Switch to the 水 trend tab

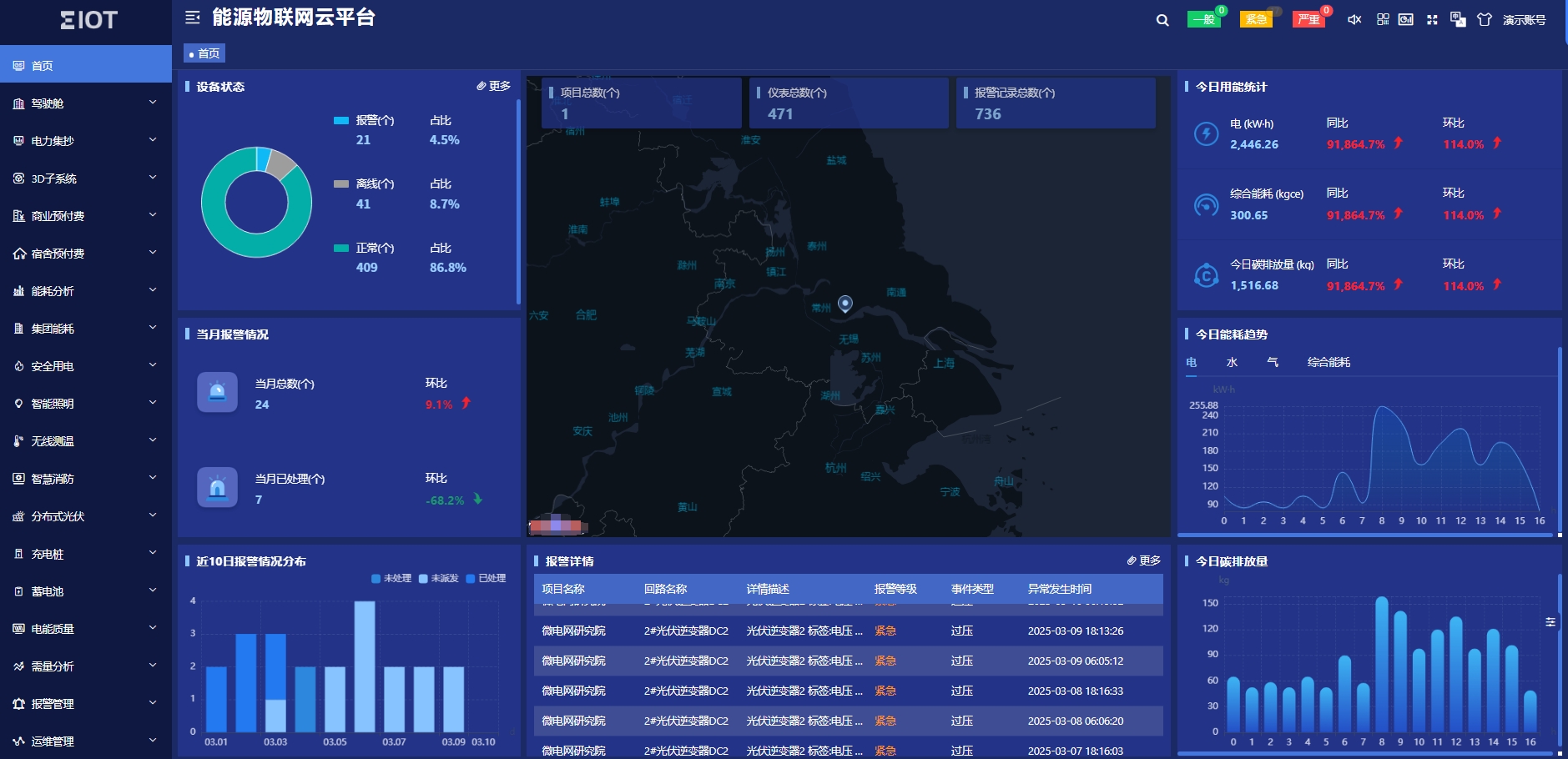click(1232, 362)
